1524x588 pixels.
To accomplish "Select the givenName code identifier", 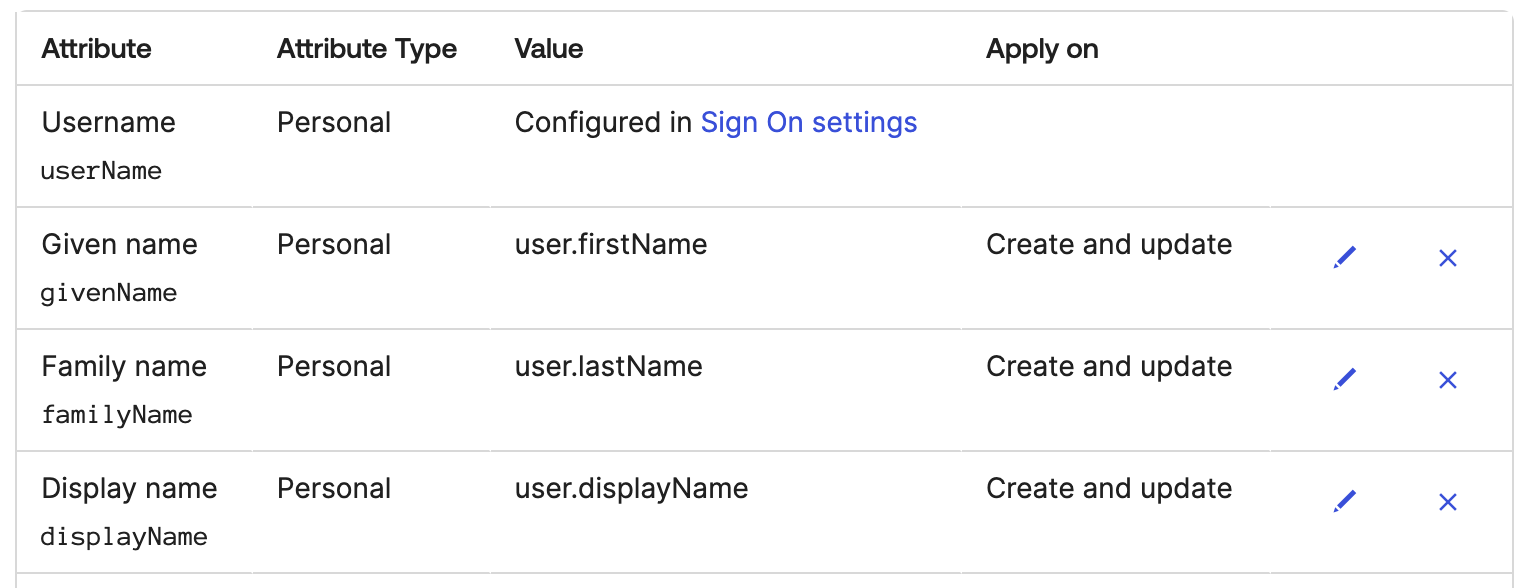I will click(x=108, y=293).
